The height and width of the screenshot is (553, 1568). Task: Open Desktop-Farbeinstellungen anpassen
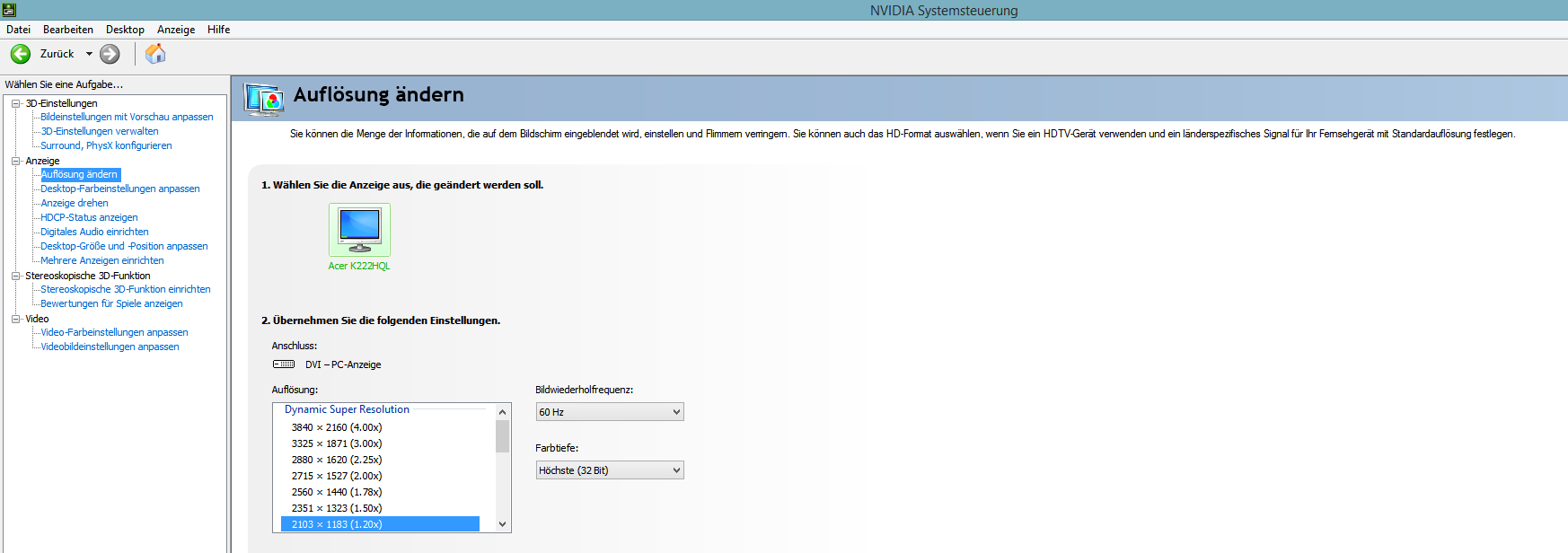[120, 189]
